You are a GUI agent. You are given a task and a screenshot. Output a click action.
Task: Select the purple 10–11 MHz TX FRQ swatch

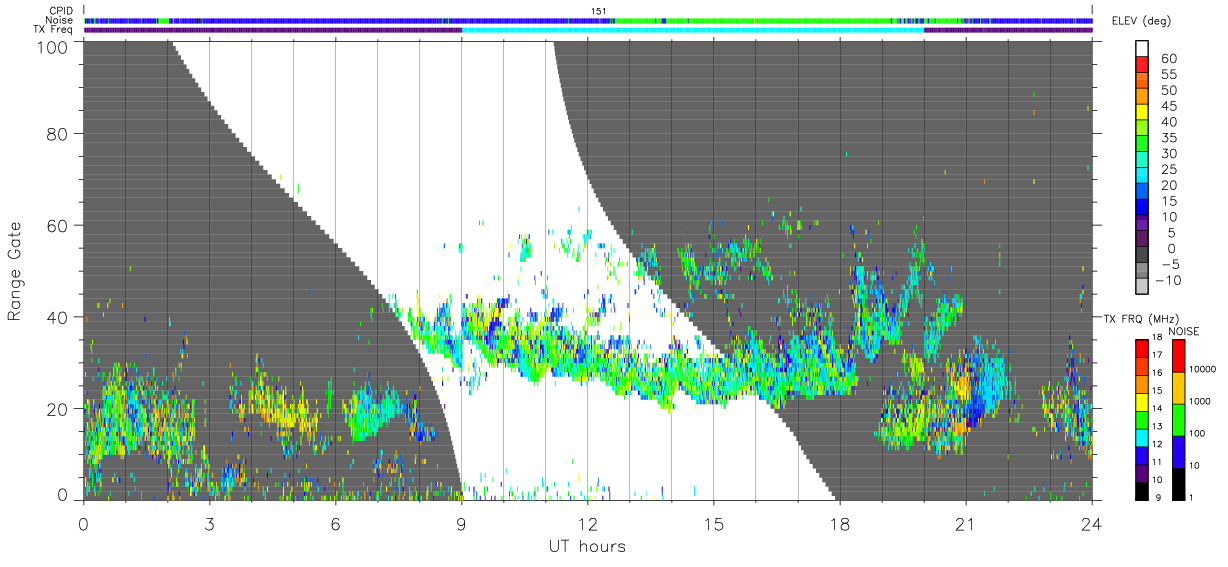click(x=1142, y=471)
